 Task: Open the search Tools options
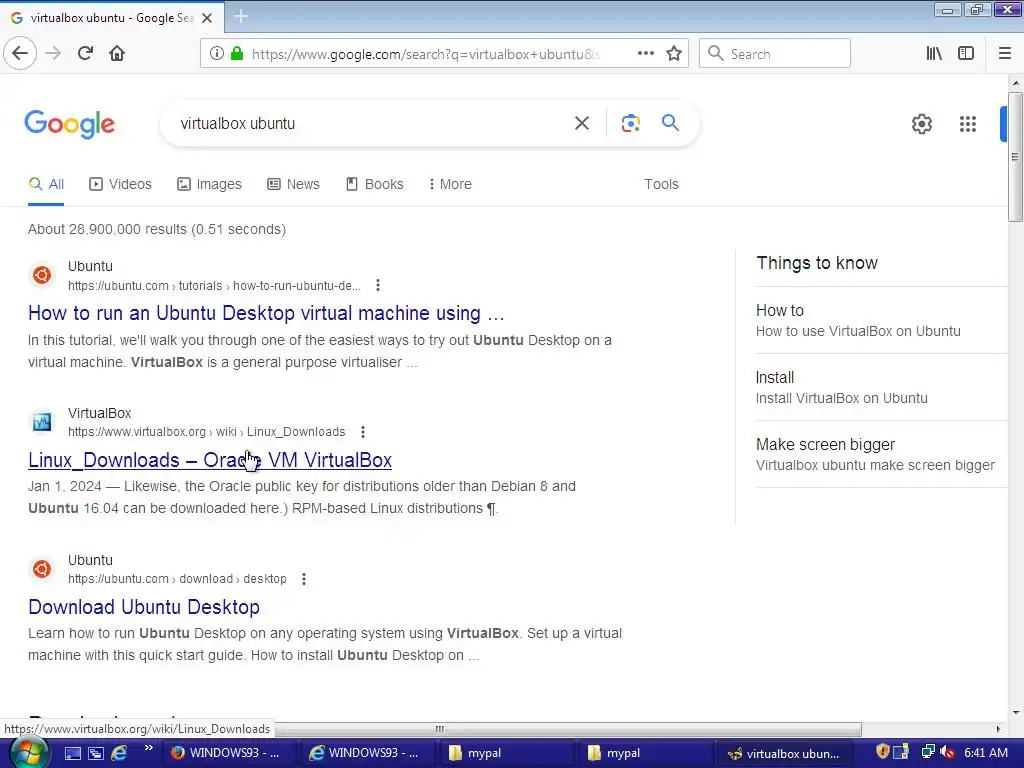[661, 184]
